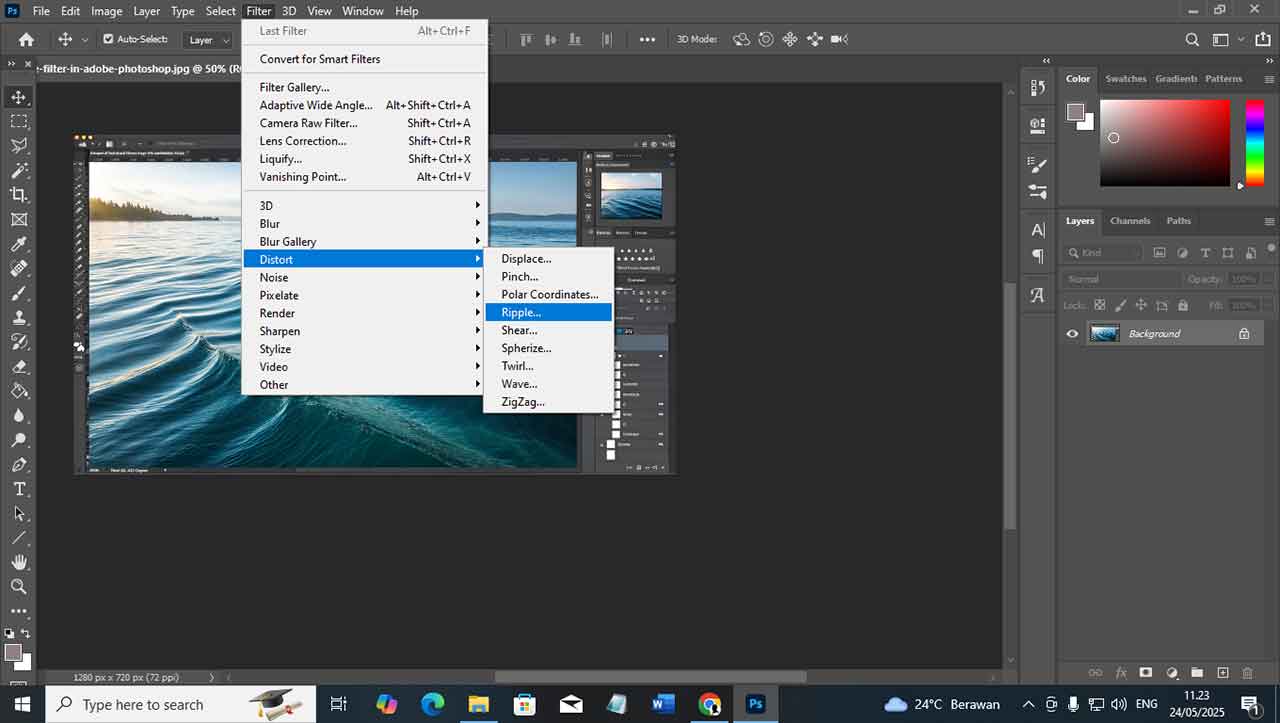This screenshot has height=723, width=1280.
Task: Open the Paragraph panel icon
Action: [x=1037, y=256]
